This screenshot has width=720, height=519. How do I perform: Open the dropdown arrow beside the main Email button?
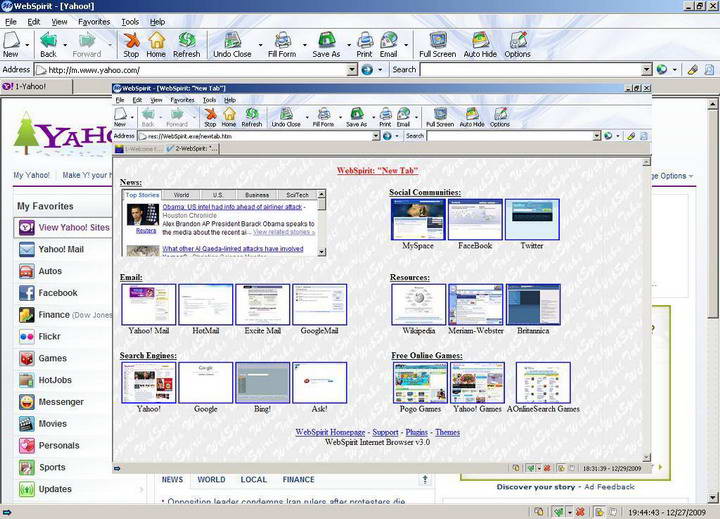[406, 45]
